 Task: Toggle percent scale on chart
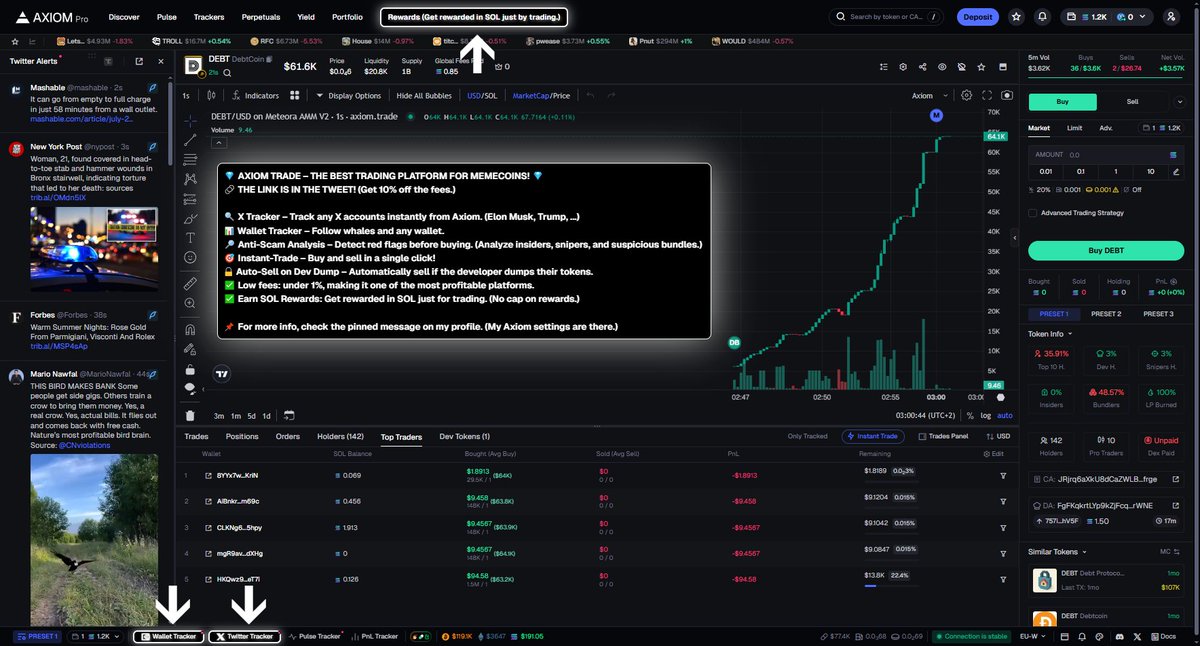(x=969, y=415)
